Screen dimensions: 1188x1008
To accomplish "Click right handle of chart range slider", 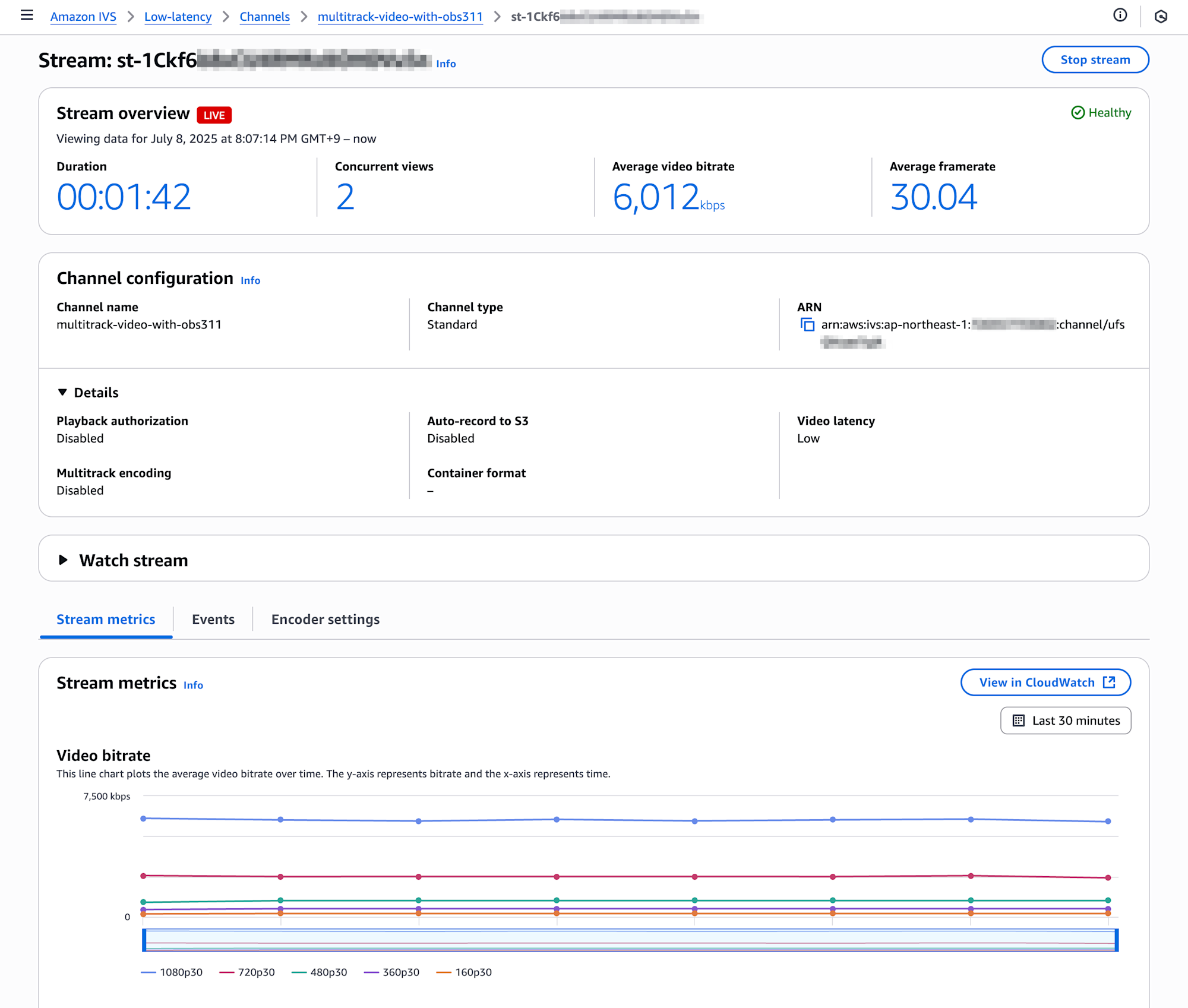I will tap(1117, 940).
